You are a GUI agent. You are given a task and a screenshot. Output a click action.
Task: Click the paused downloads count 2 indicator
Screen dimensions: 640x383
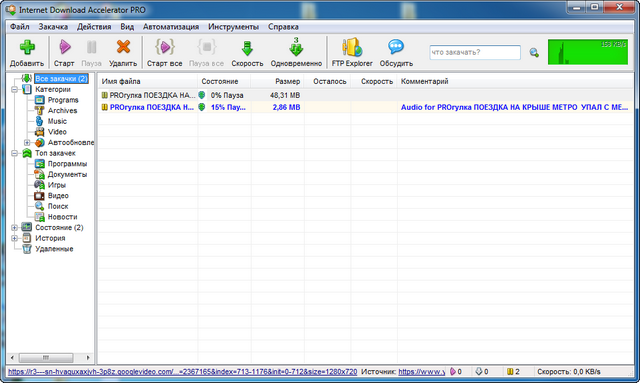(x=513, y=372)
